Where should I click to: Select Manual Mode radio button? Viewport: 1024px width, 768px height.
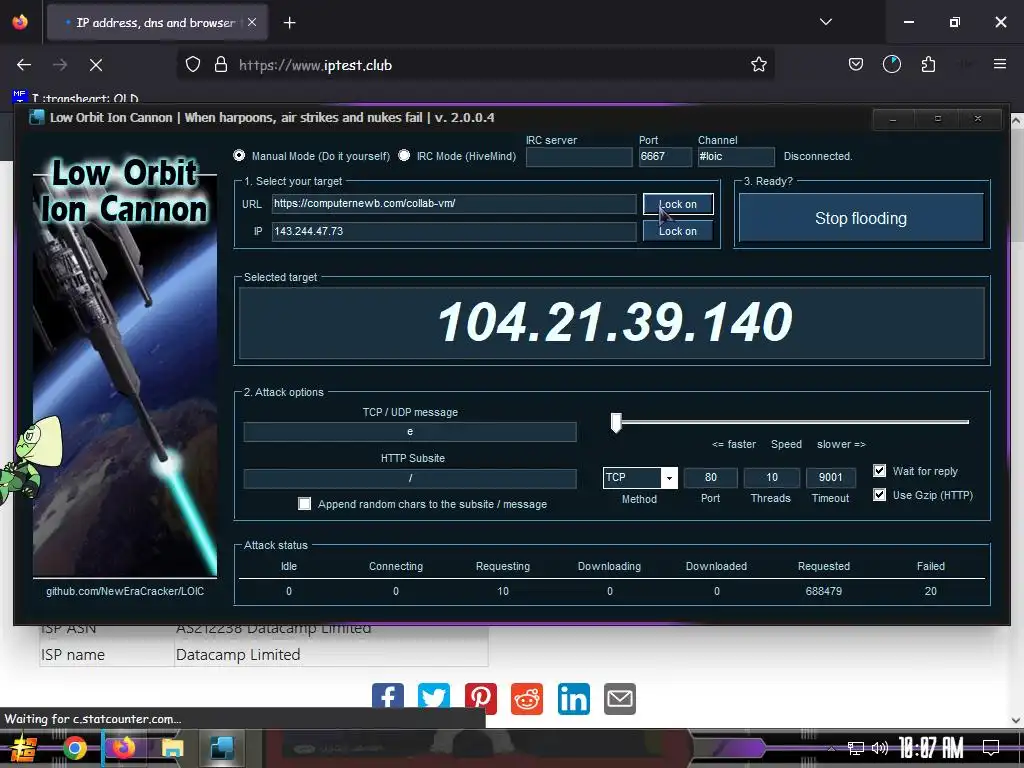(239, 155)
